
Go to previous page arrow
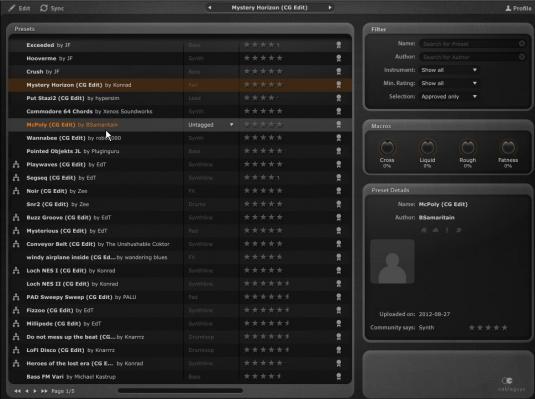tap(27, 391)
